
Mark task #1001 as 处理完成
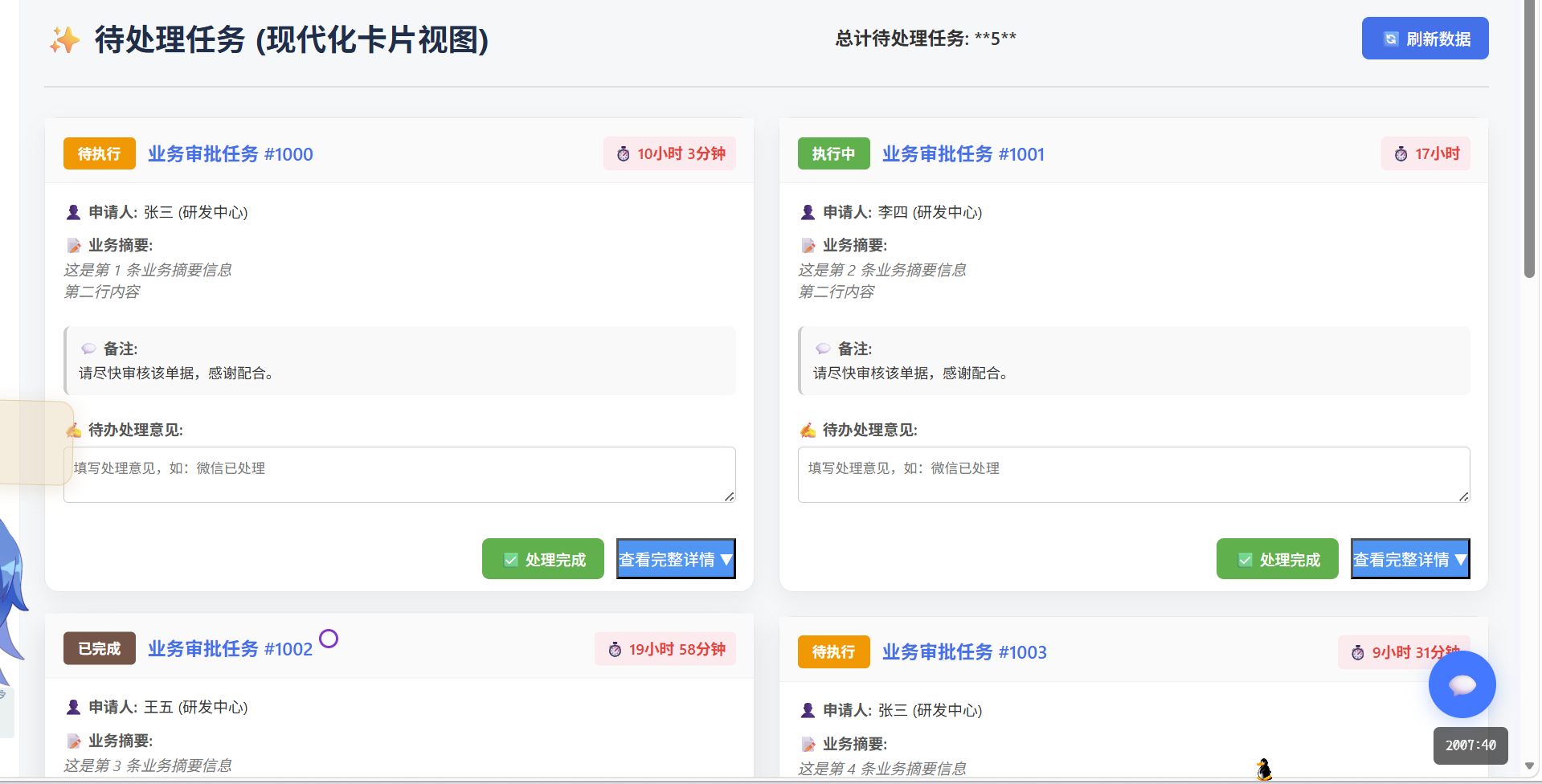click(1277, 559)
